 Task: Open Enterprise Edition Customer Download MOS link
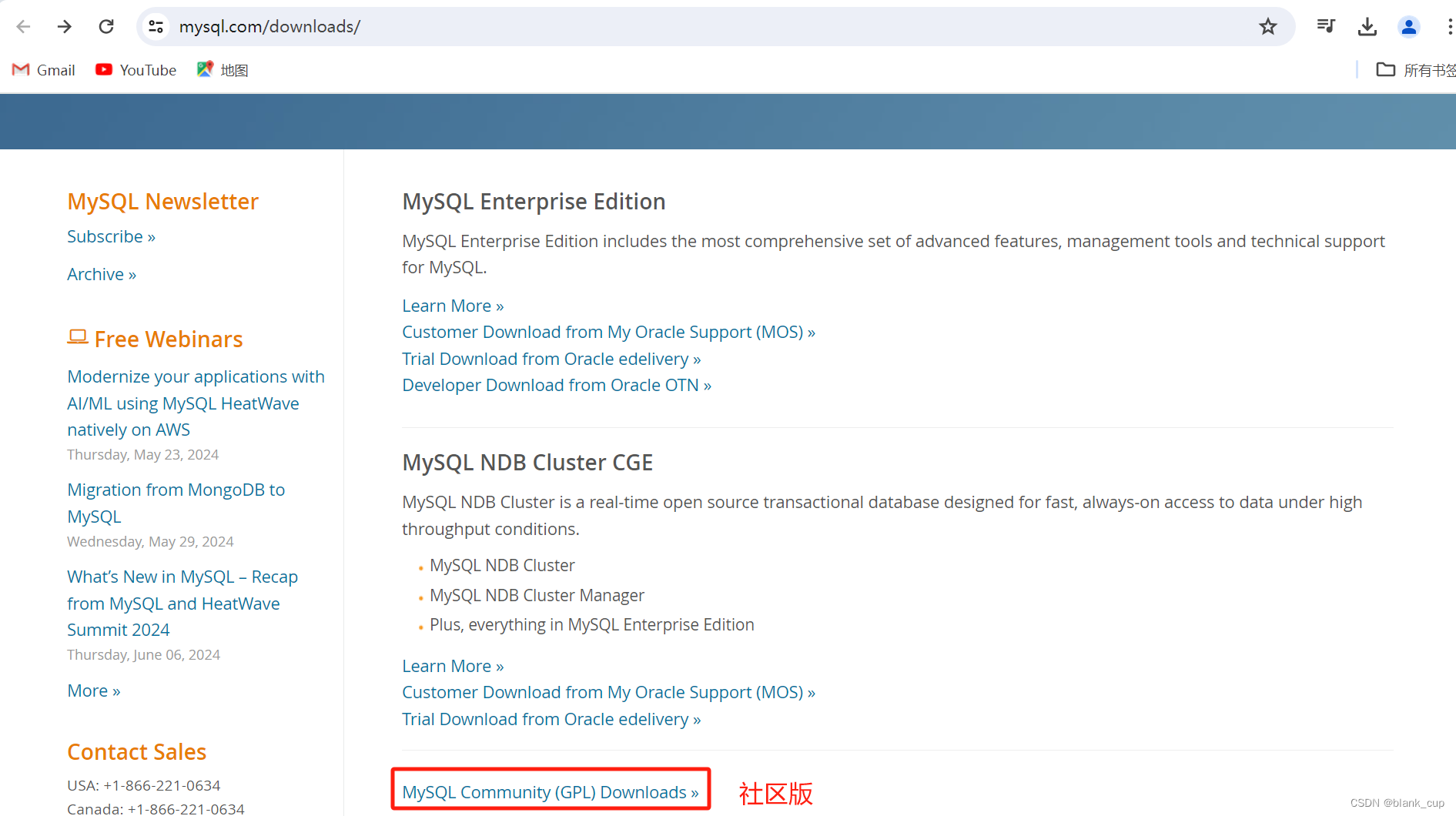click(x=608, y=332)
